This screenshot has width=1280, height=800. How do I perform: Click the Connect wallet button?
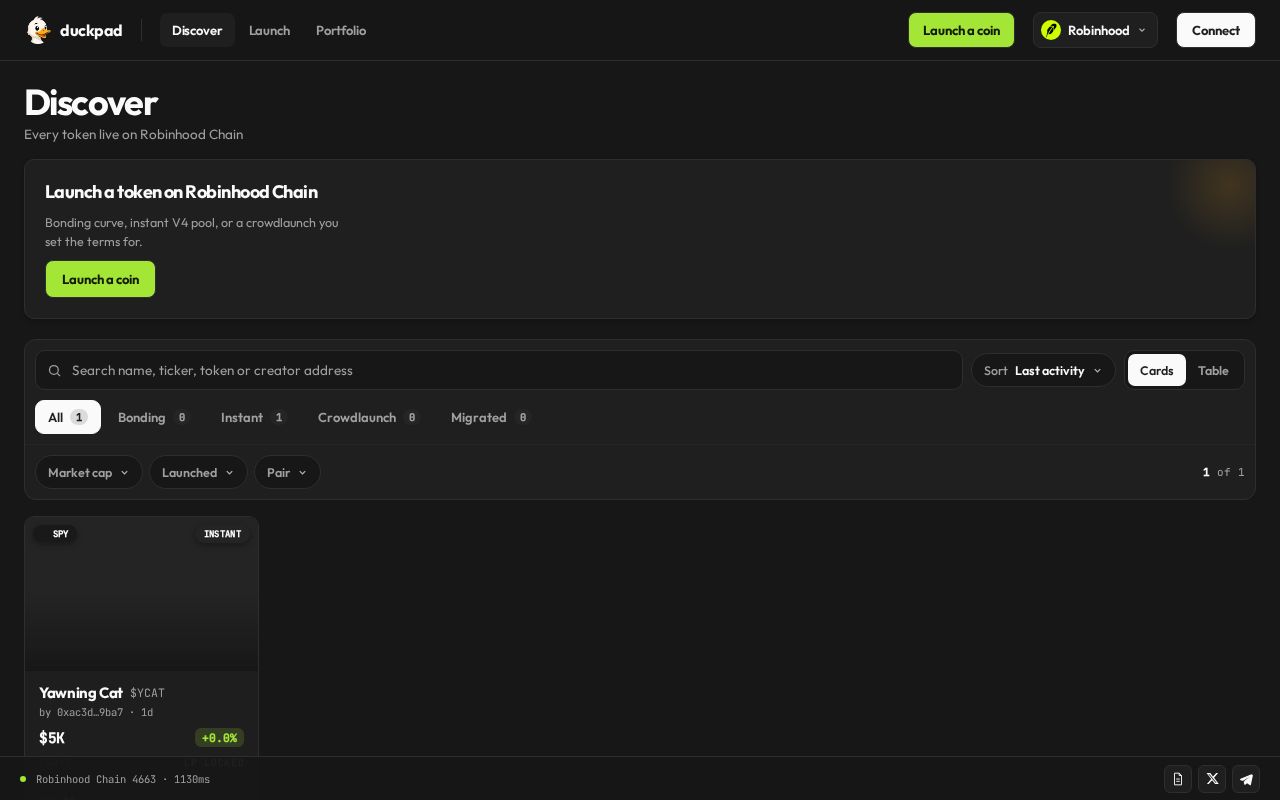coord(1216,30)
